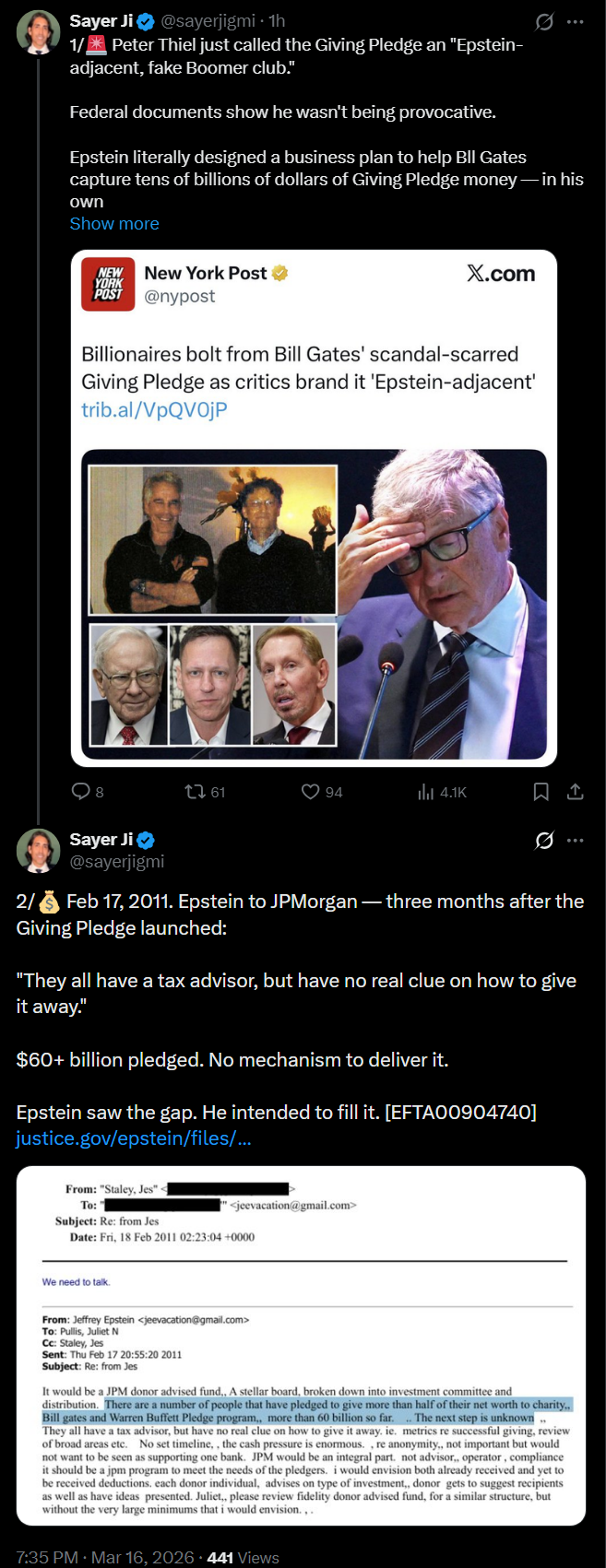The height and width of the screenshot is (1568, 606).
Task: Share the first tweet
Action: click(575, 792)
